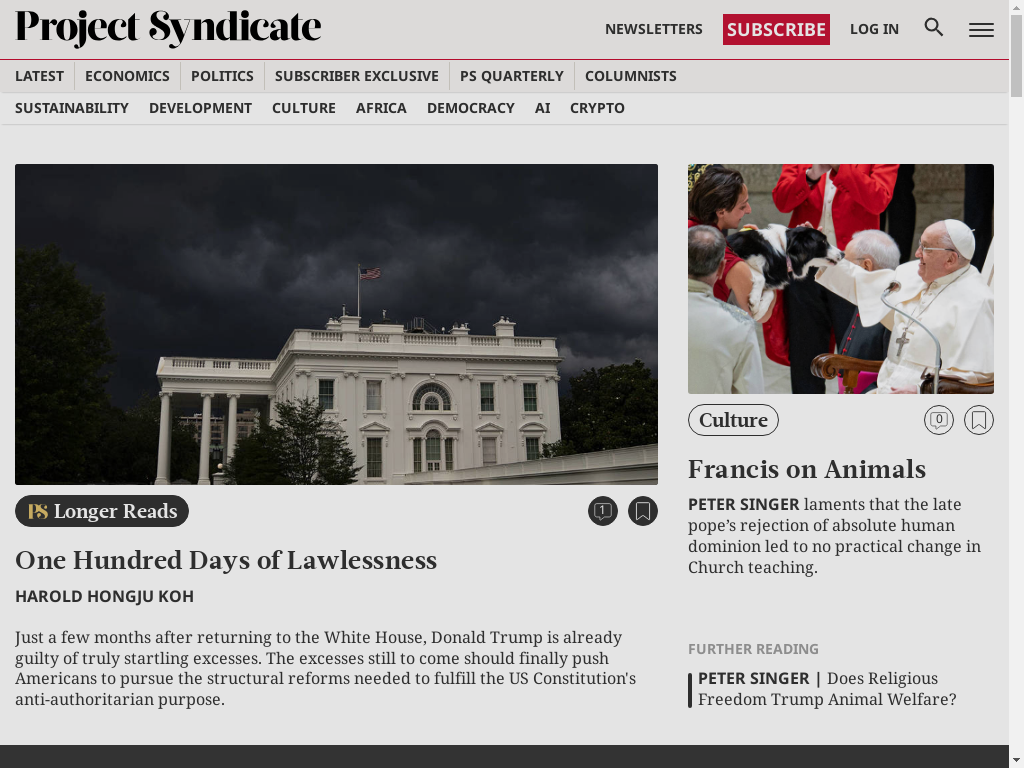Open comments on One Hundred Days of Lawlessness
1024x768 pixels.
pos(602,511)
